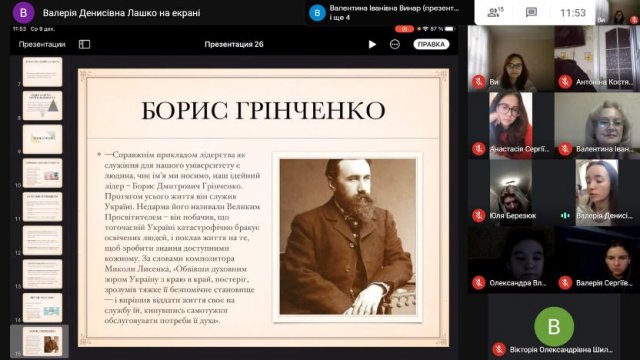Click the Презентация 26 title
This screenshot has width=640, height=360.
(x=234, y=44)
